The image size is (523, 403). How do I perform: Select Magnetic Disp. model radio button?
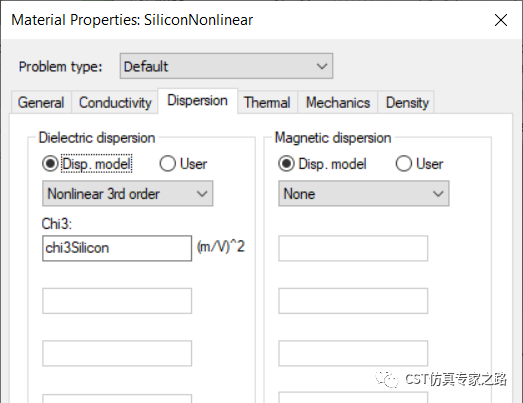pos(286,164)
